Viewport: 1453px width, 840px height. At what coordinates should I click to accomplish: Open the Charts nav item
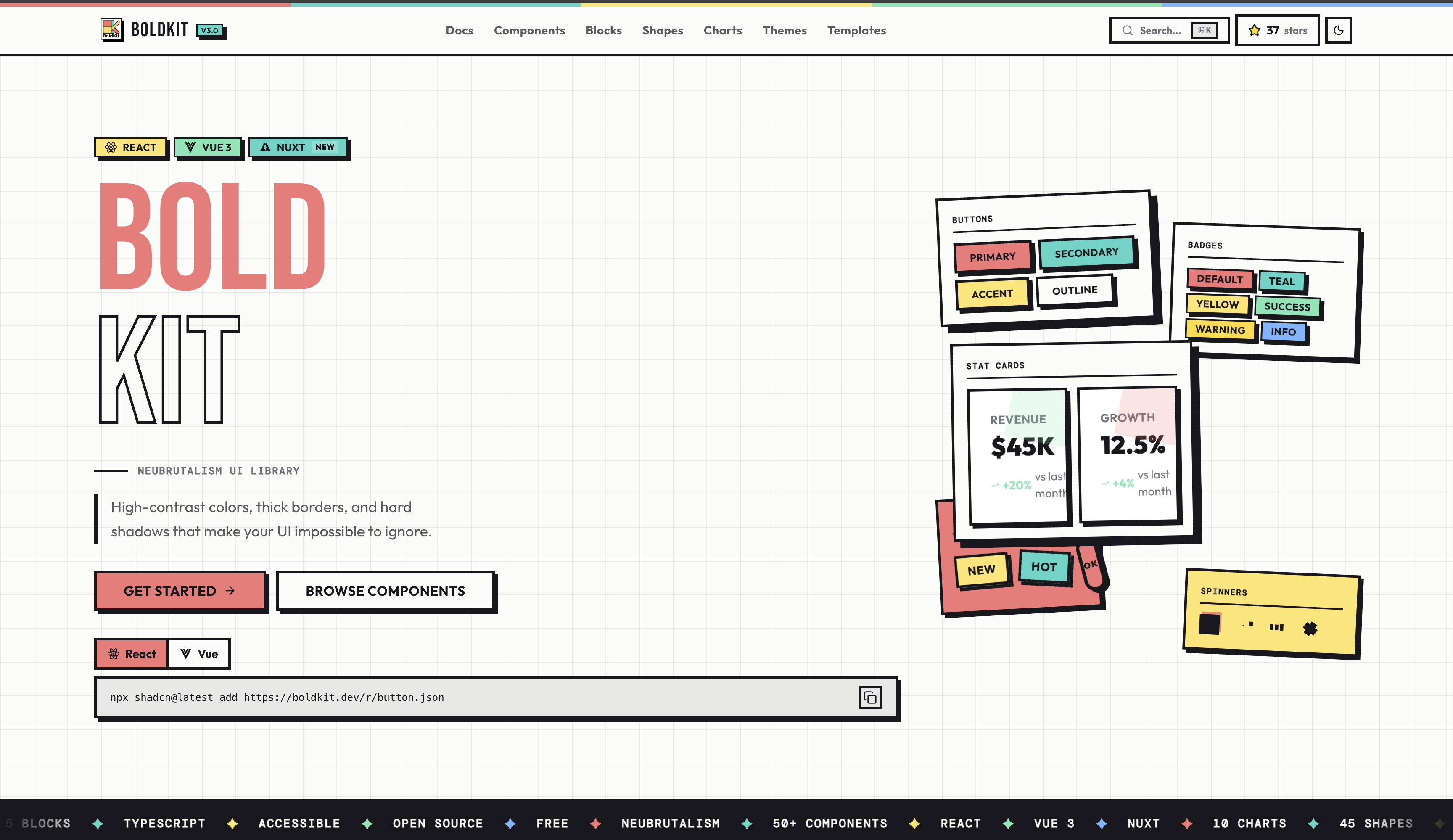[x=722, y=31]
